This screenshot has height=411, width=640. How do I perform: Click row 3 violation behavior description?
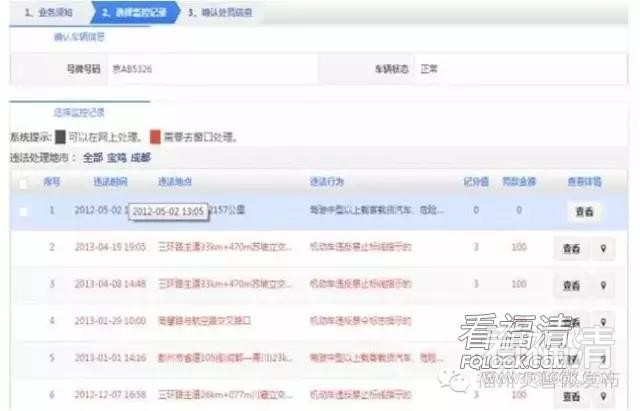360,284
